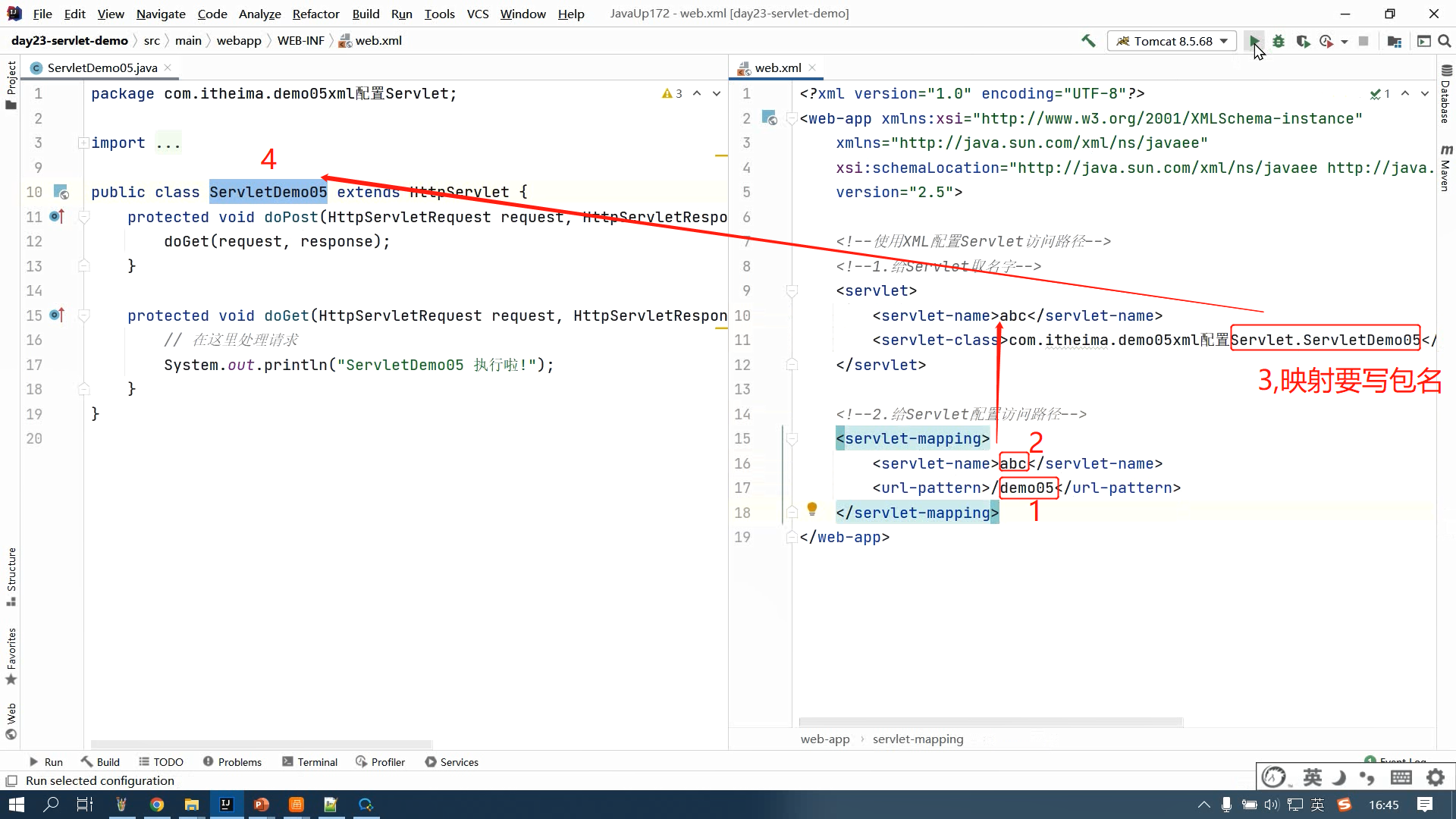Open the dropdown arrow next to the profiler icon
Viewport: 1456px width, 819px height.
click(x=1344, y=42)
